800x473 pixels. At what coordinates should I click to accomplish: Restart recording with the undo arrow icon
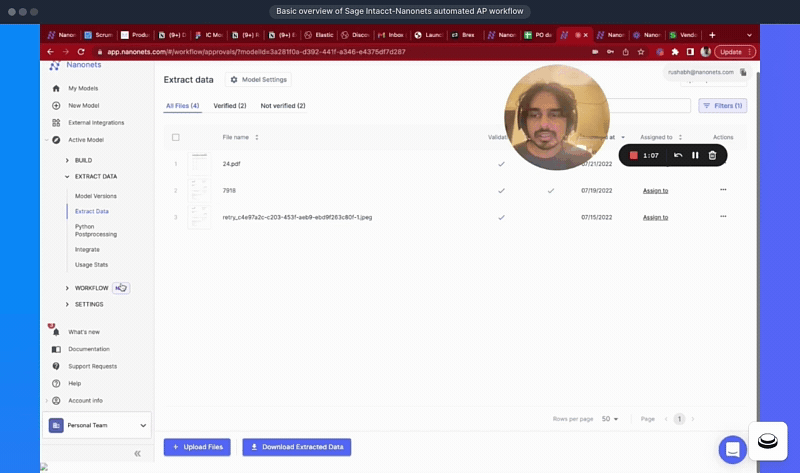(x=678, y=155)
